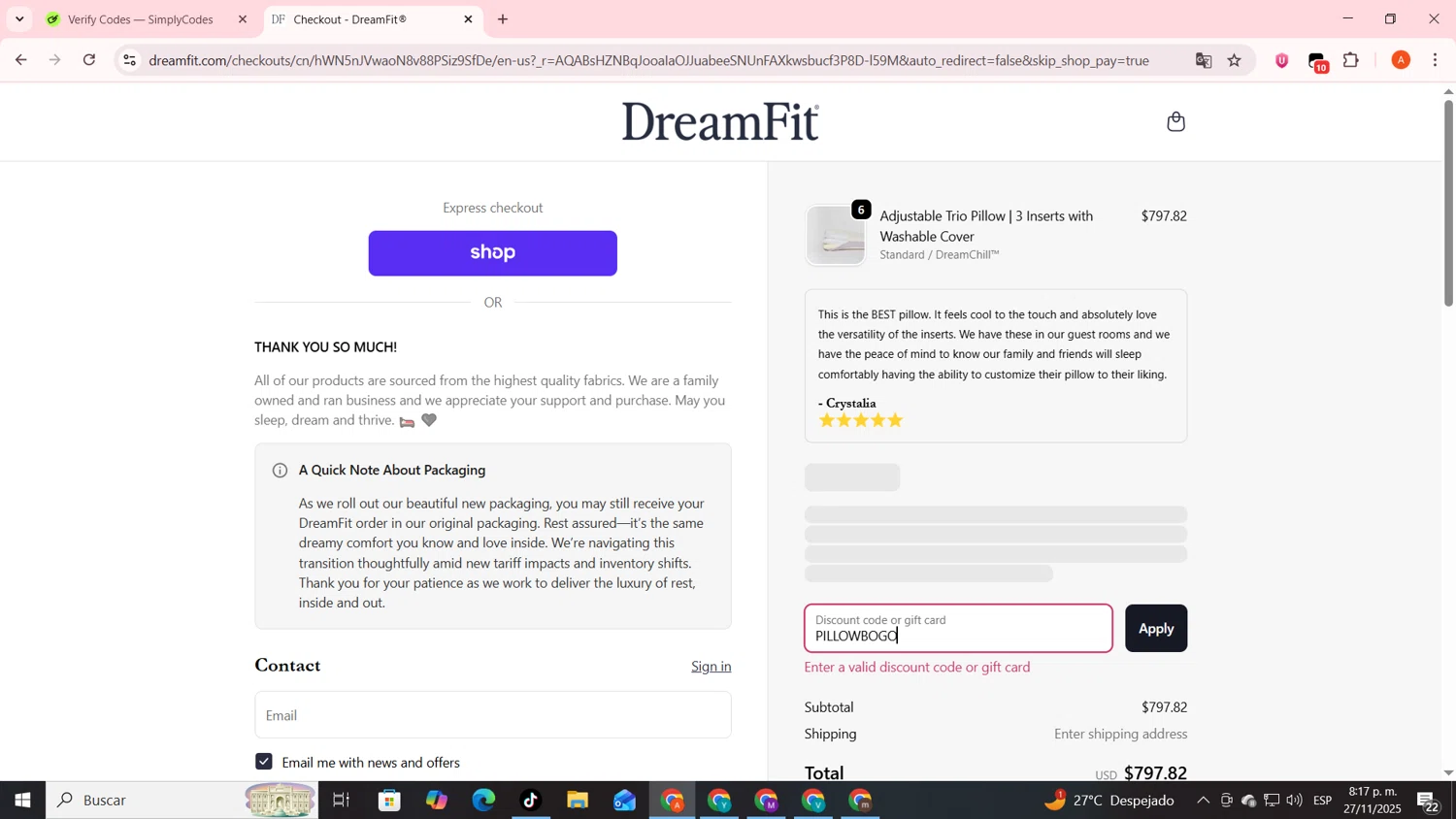Click the product name Adjustable Trio Pillow

click(x=986, y=226)
